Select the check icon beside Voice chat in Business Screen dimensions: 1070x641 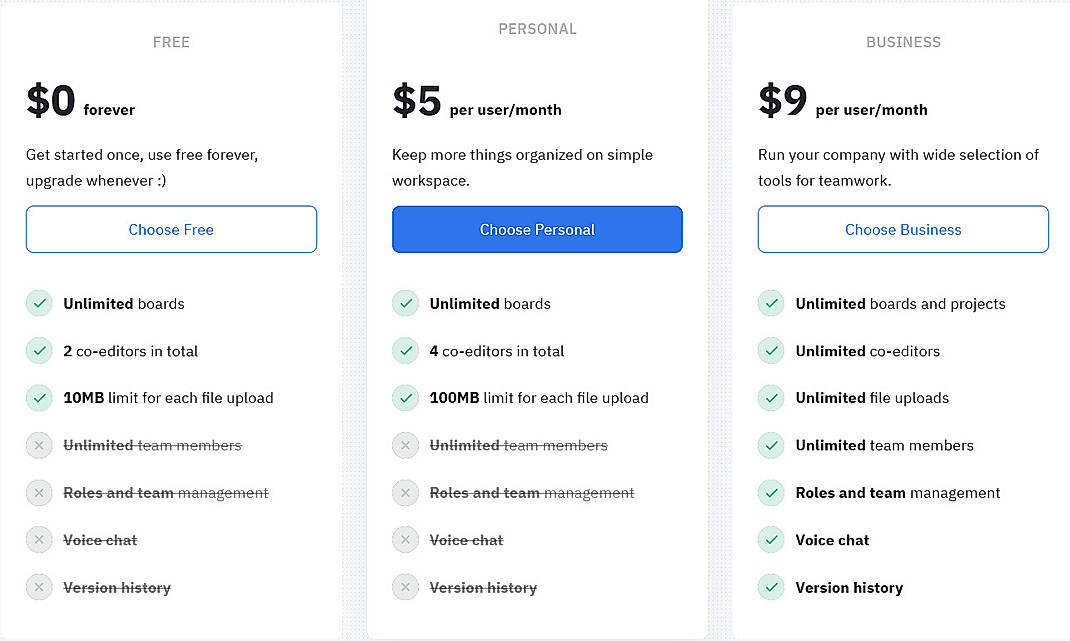click(771, 540)
